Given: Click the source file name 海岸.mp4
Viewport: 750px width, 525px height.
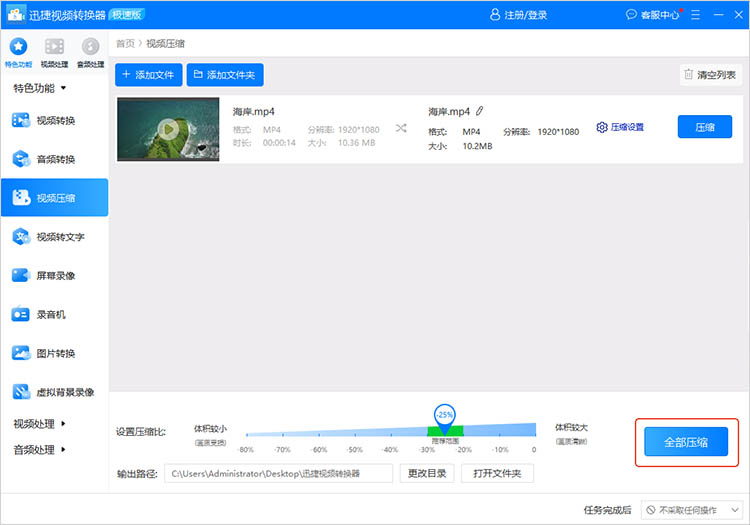Looking at the screenshot, I should (x=254, y=111).
